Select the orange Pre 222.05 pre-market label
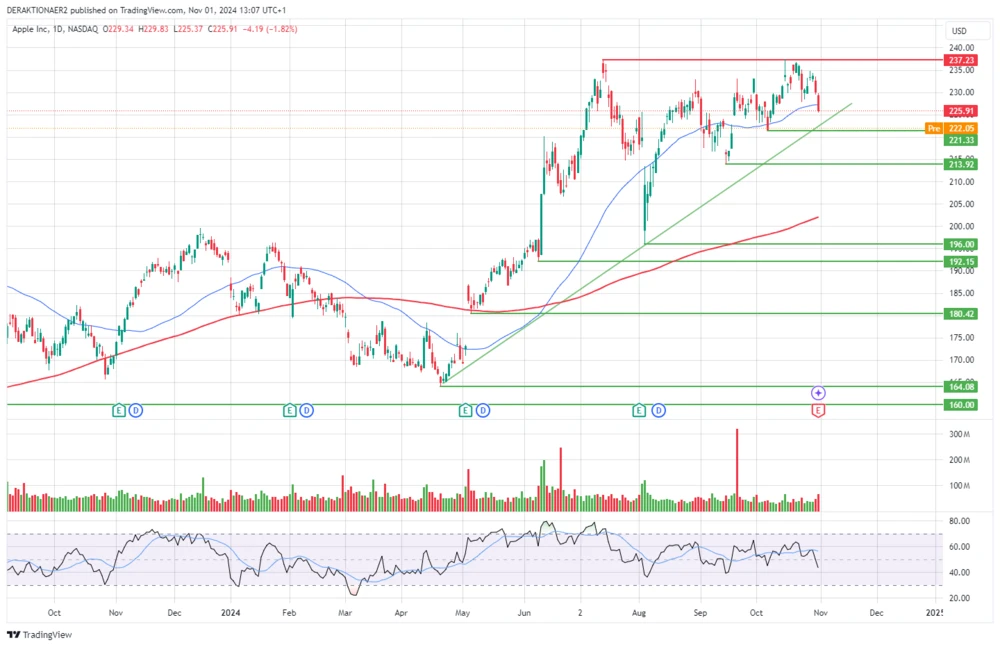This screenshot has width=1000, height=647. tap(950, 128)
